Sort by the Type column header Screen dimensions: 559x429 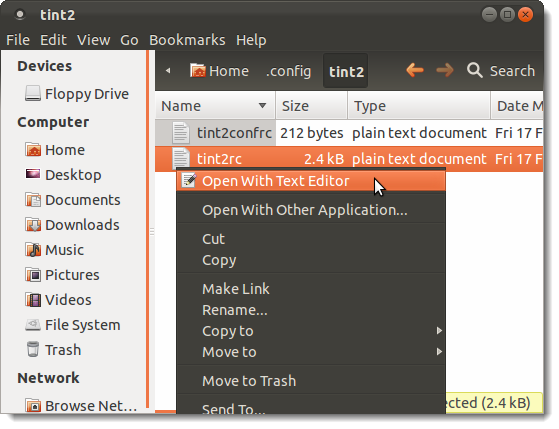pos(419,106)
